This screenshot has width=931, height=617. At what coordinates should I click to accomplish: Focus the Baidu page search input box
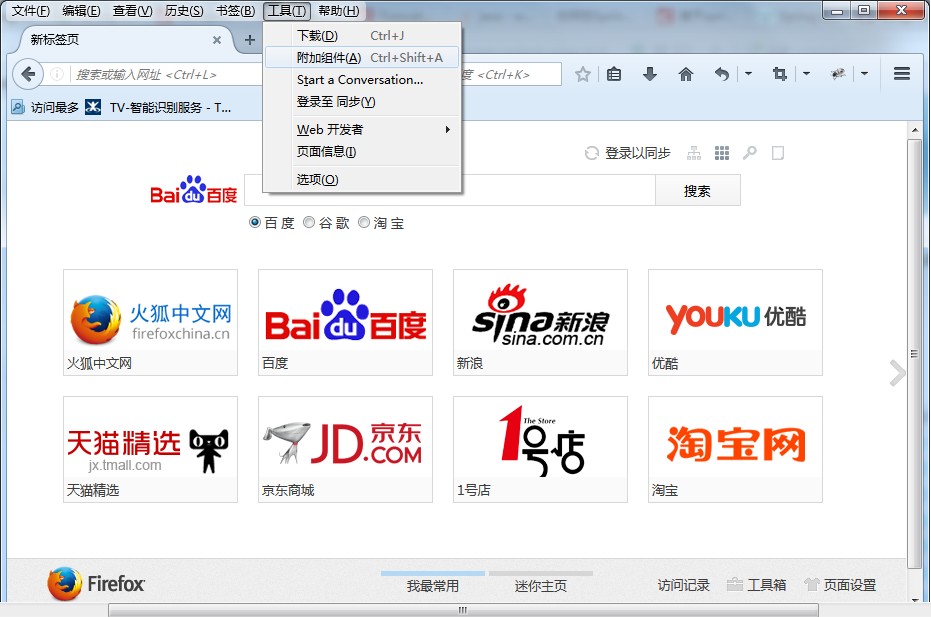[x=450, y=191]
